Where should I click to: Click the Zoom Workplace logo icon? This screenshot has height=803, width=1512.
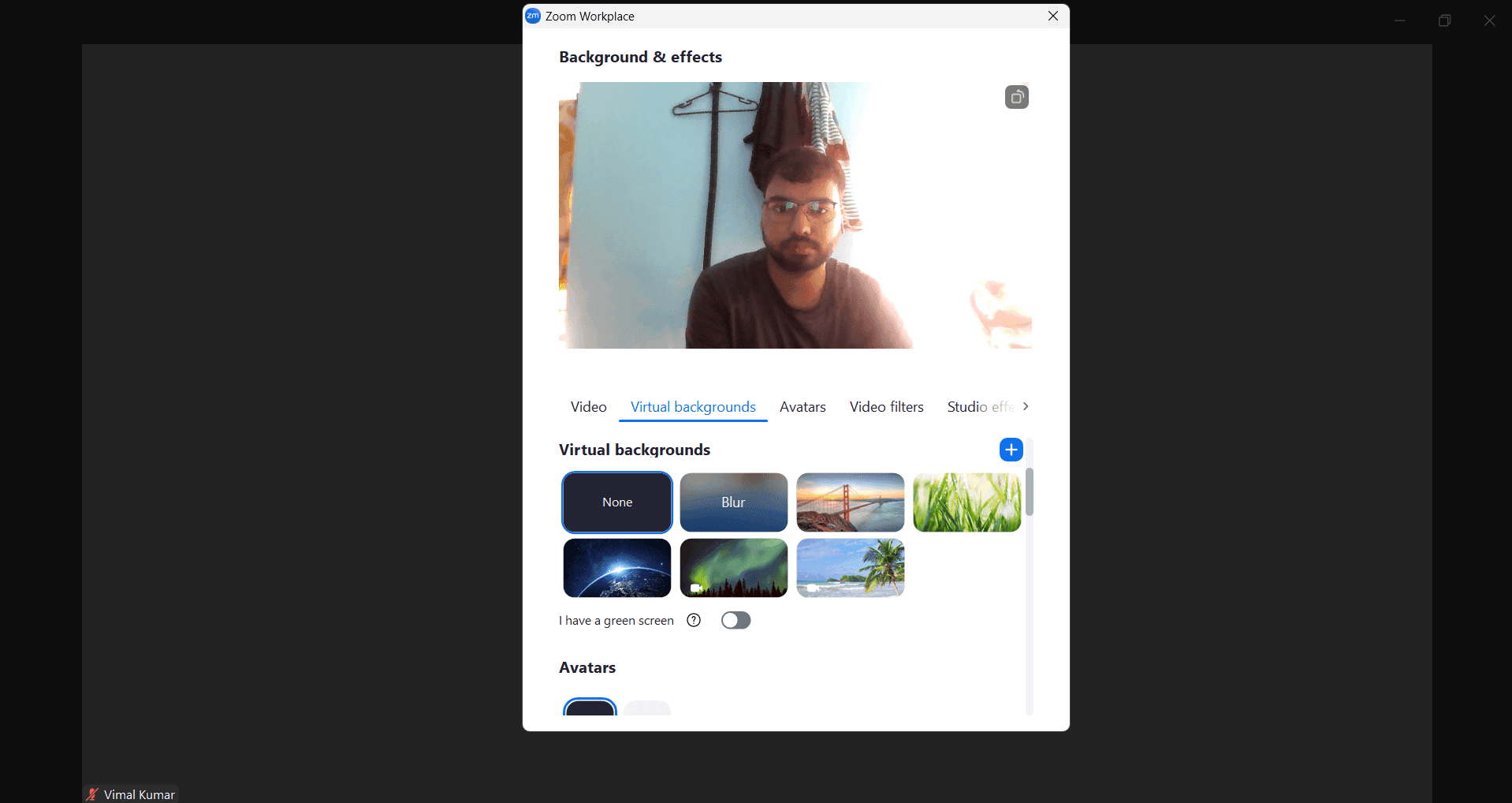[x=533, y=16]
